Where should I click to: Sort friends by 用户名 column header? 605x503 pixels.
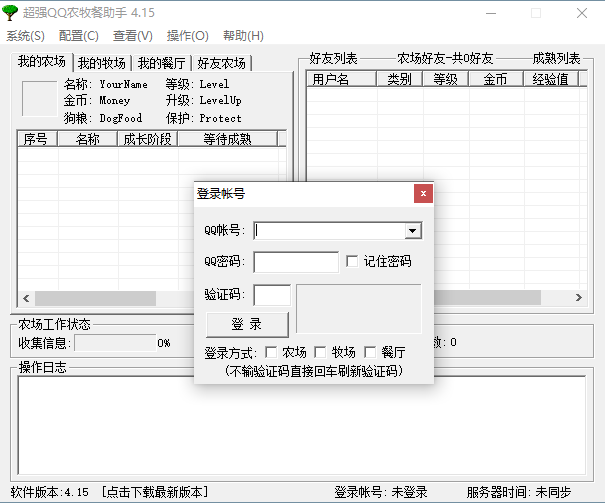click(341, 79)
